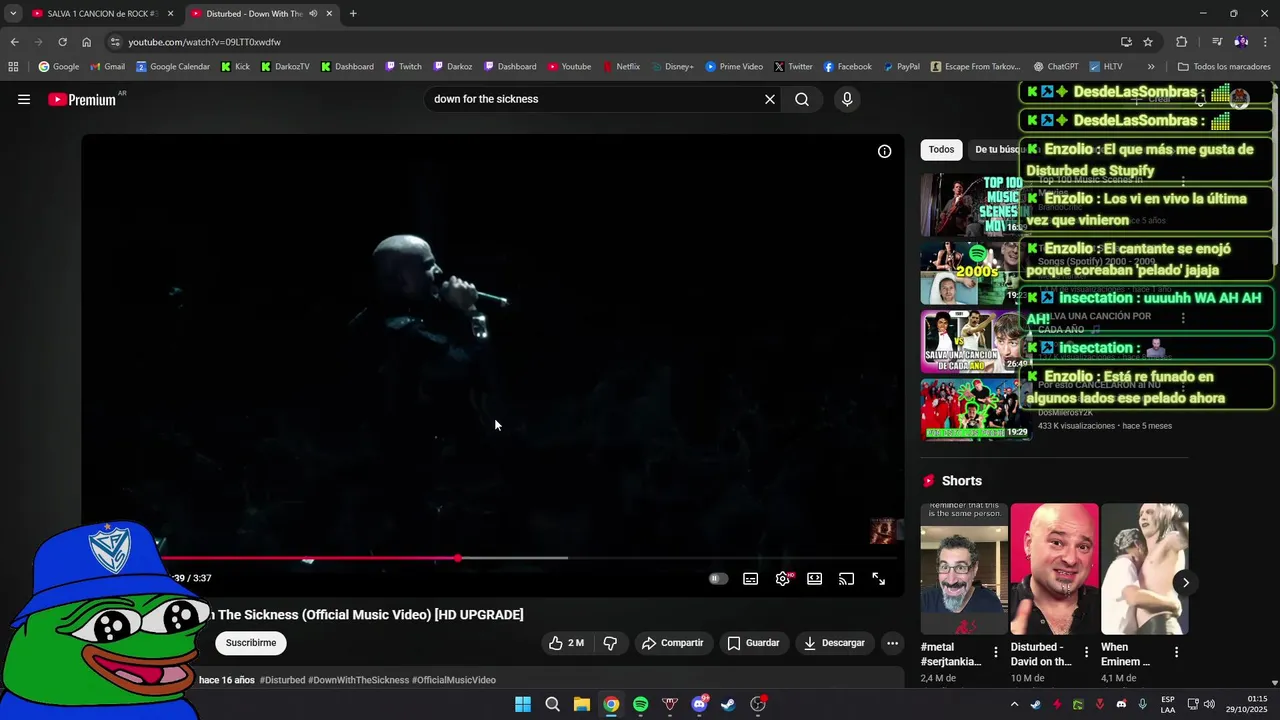1280x720 pixels.
Task: Toggle autoplay switch in the player
Action: tap(718, 579)
